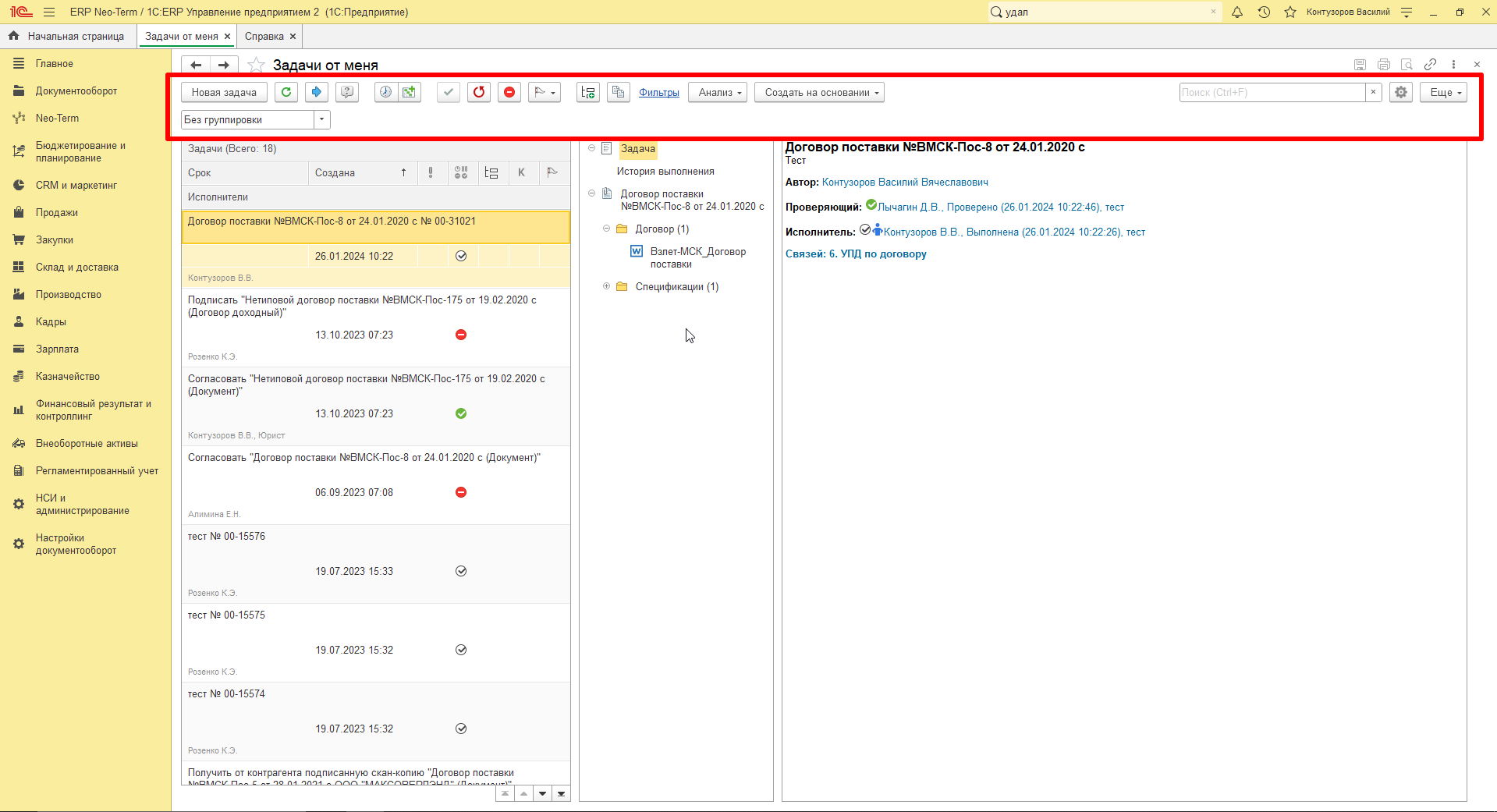The width and height of the screenshot is (1497, 812).
Task: Open the gear settings icon near search
Action: click(x=1401, y=92)
